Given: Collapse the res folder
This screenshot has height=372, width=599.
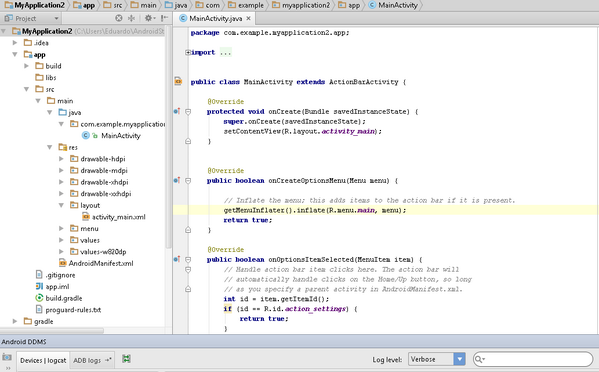Looking at the screenshot, I should [50, 147].
